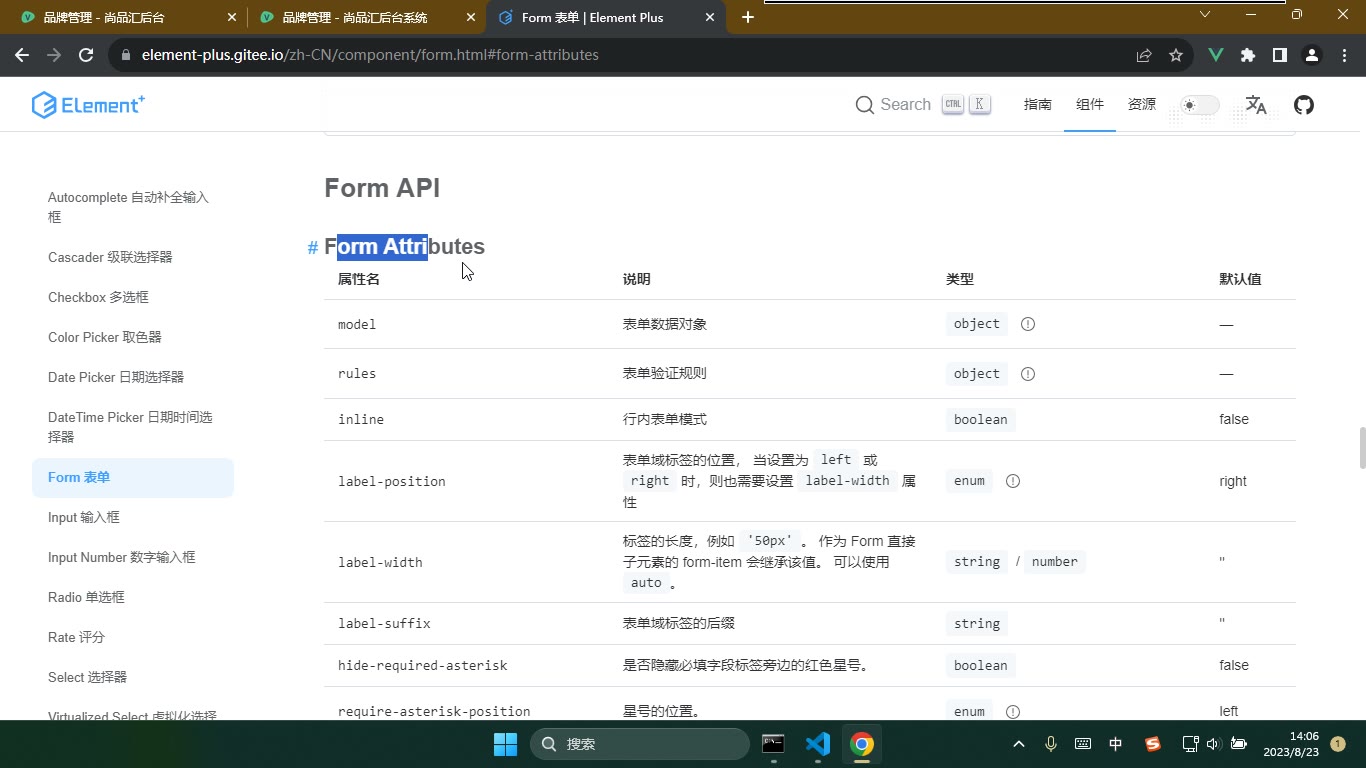
Task: Toggle the browser side panel icon
Action: pyautogui.click(x=1280, y=55)
